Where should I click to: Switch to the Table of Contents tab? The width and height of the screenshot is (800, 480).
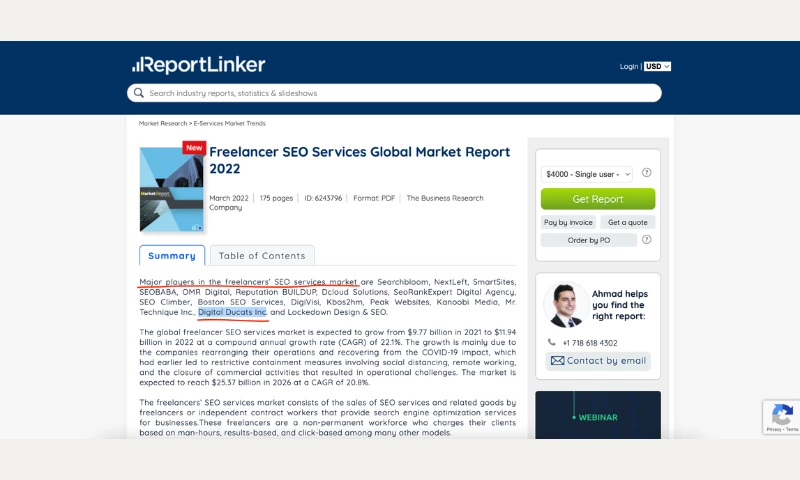[x=262, y=256]
